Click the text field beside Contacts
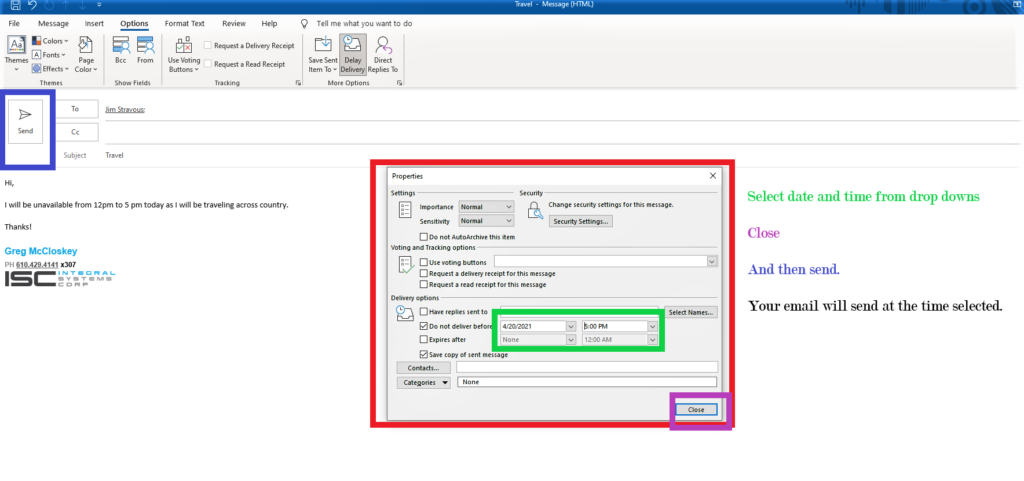The height and width of the screenshot is (481, 1024). [586, 367]
